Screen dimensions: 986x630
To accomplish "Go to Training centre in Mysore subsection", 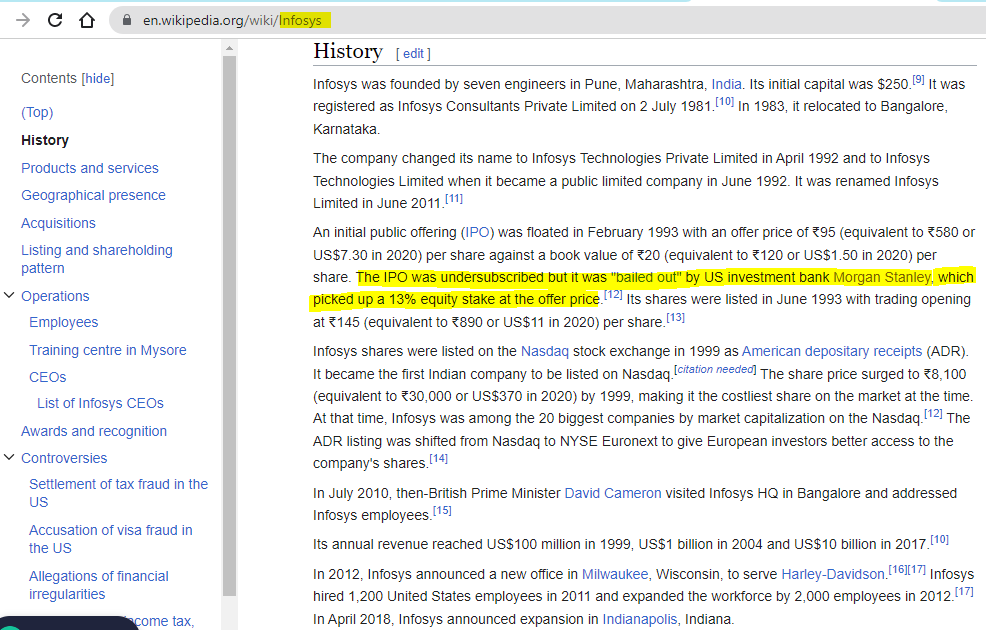I will click(x=108, y=350).
